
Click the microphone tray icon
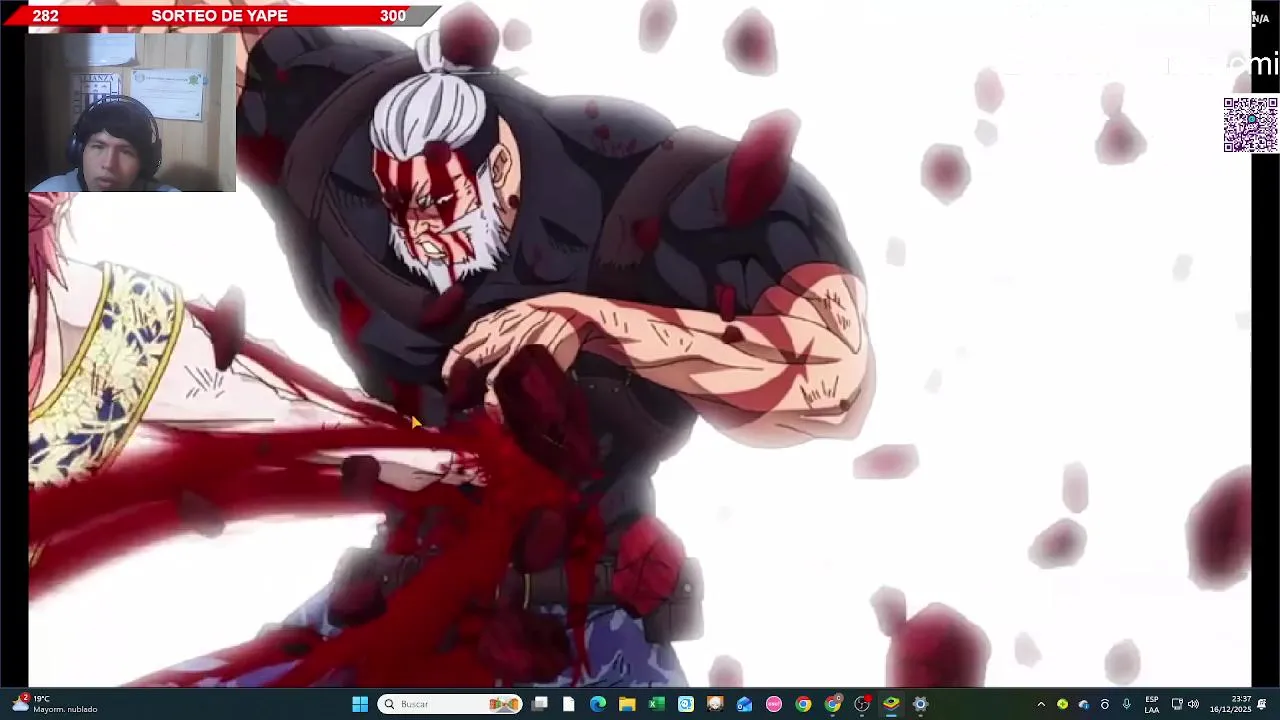click(x=1126, y=704)
